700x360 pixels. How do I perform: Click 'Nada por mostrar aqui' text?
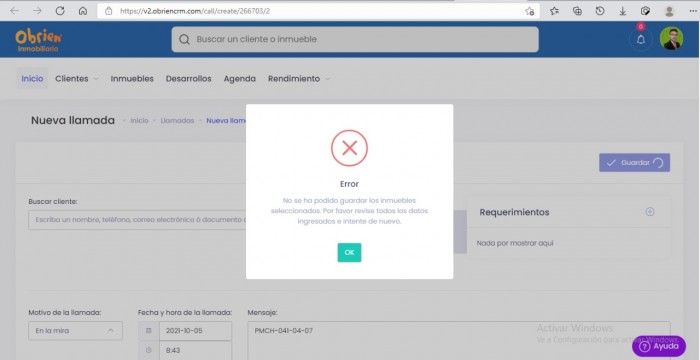515,243
